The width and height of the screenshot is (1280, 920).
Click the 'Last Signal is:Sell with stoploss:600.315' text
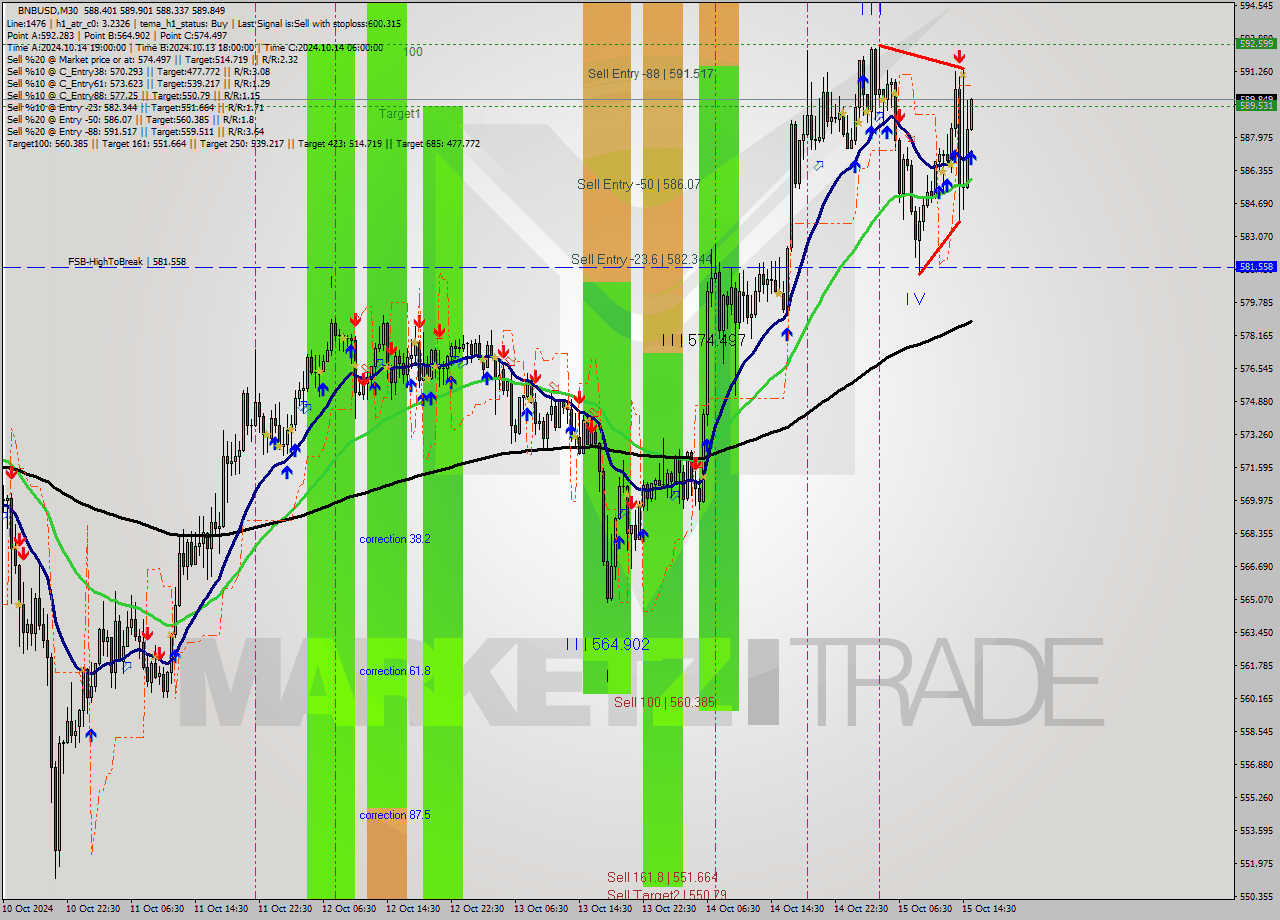[x=317, y=23]
